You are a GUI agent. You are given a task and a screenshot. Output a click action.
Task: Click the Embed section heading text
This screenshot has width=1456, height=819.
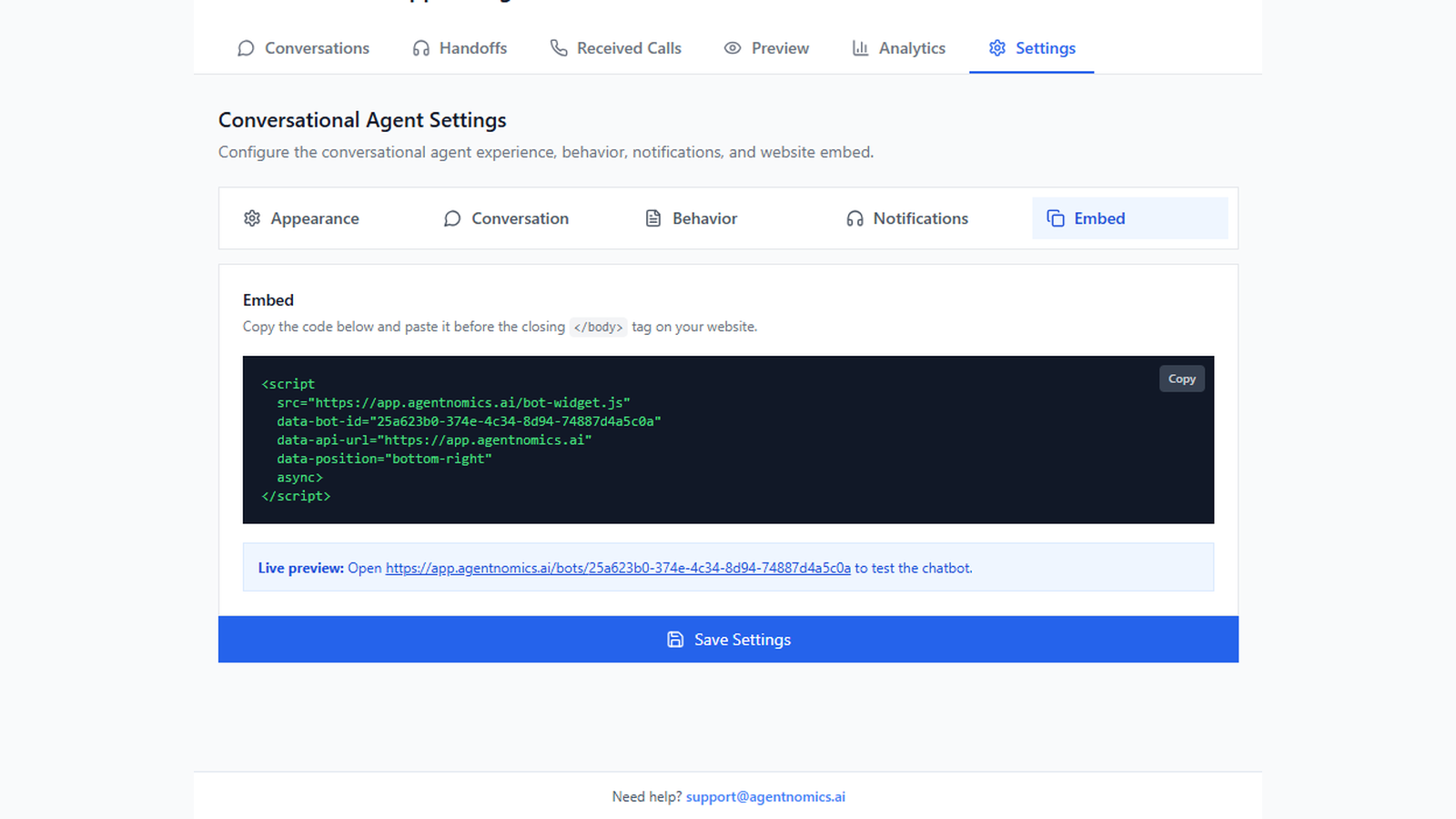(x=268, y=300)
